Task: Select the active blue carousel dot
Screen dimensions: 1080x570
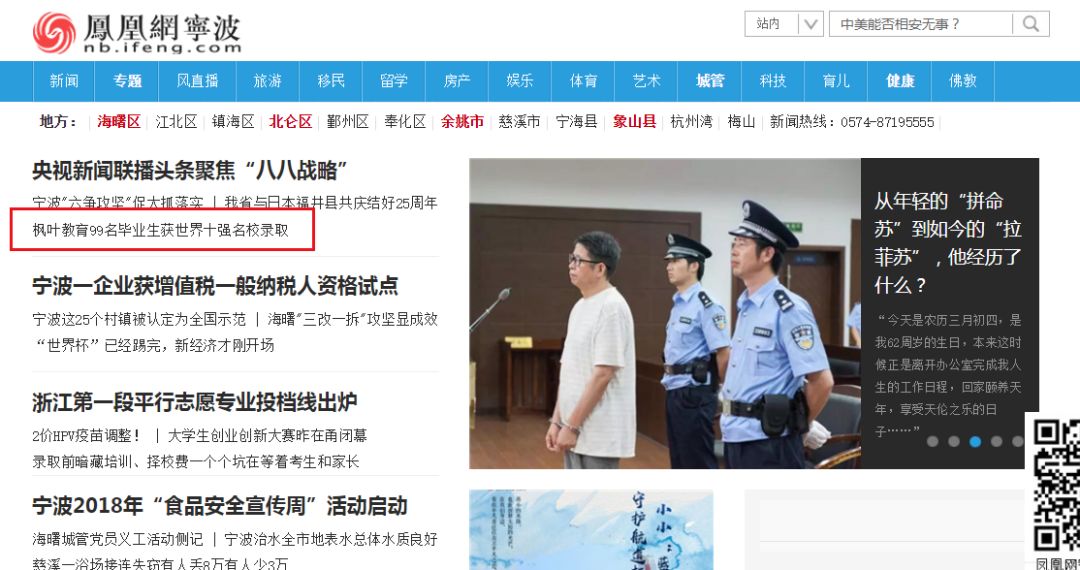Action: (x=975, y=441)
